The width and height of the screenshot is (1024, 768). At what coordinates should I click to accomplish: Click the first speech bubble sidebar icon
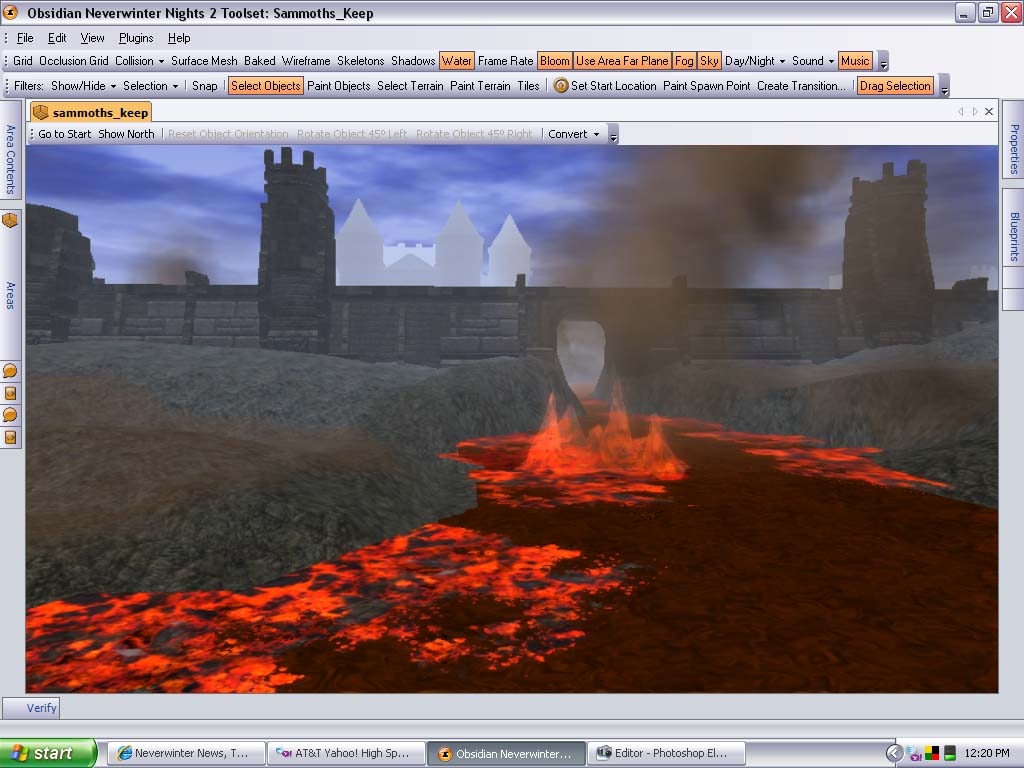(10, 371)
